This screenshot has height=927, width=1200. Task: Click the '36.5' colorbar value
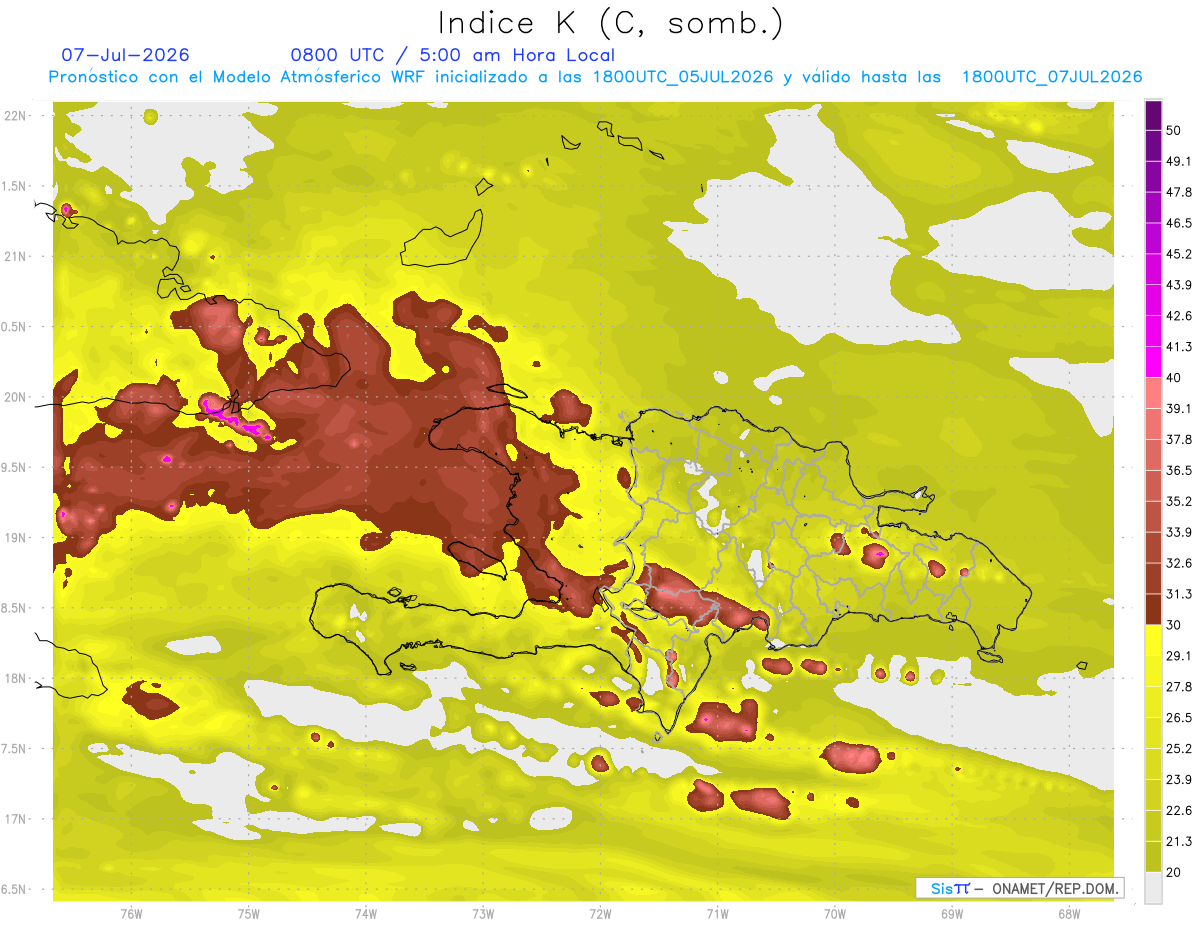(x=1179, y=470)
